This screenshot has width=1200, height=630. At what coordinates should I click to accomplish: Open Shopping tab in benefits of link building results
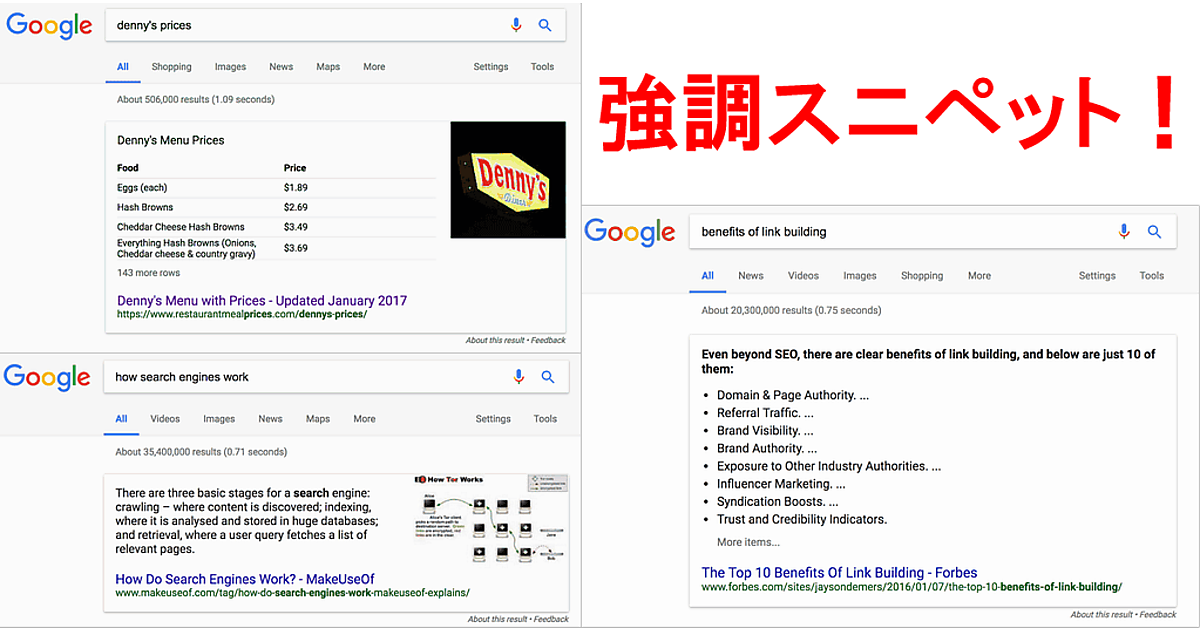922,276
